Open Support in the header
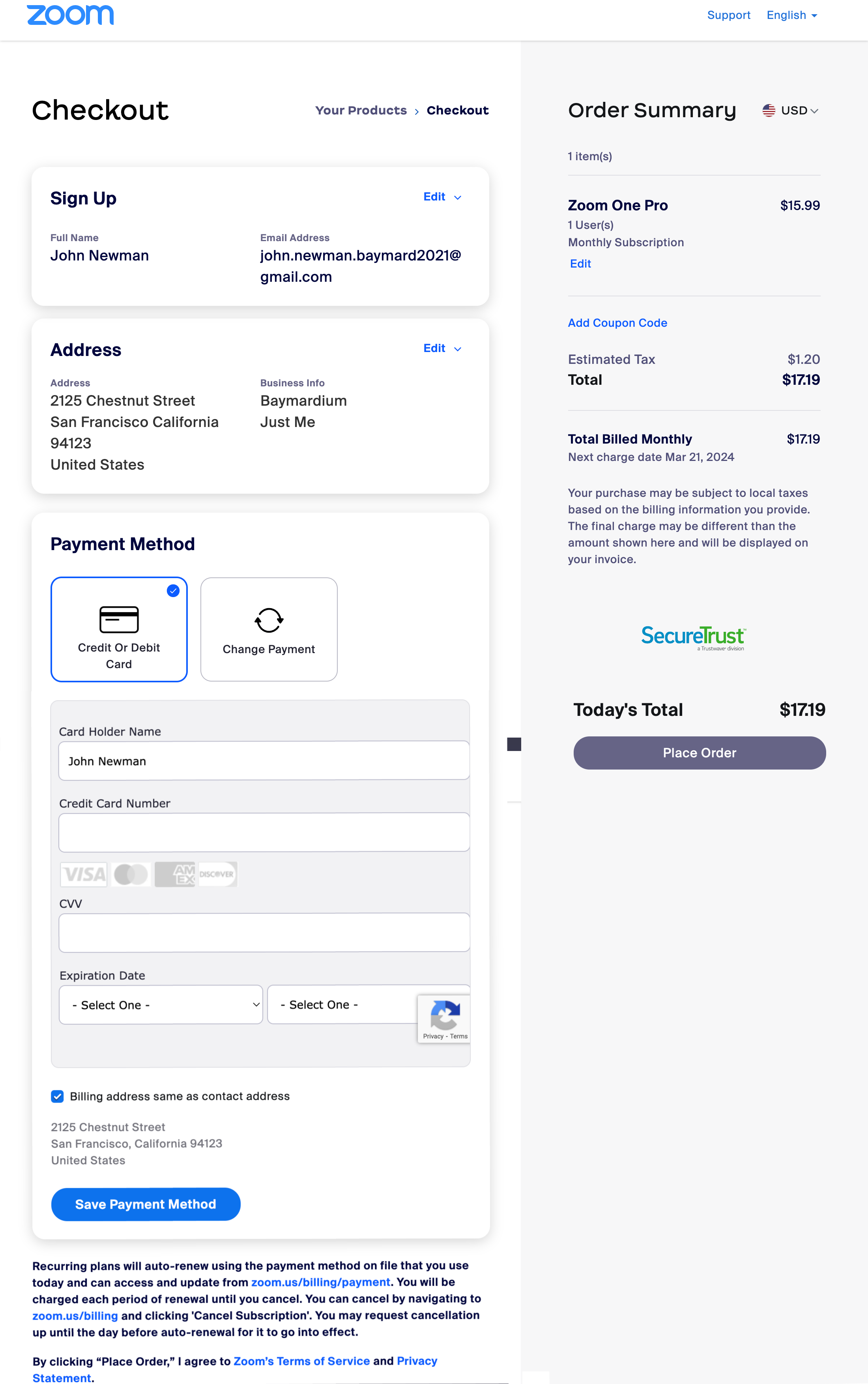Image resolution: width=868 pixels, height=1384 pixels. [728, 15]
